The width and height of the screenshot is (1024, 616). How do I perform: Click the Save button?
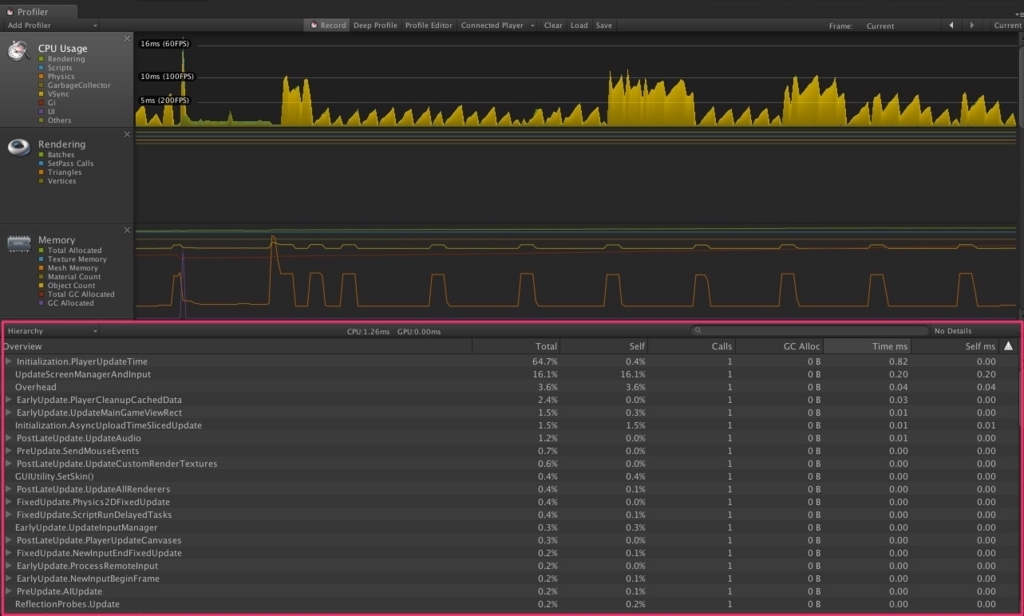603,25
